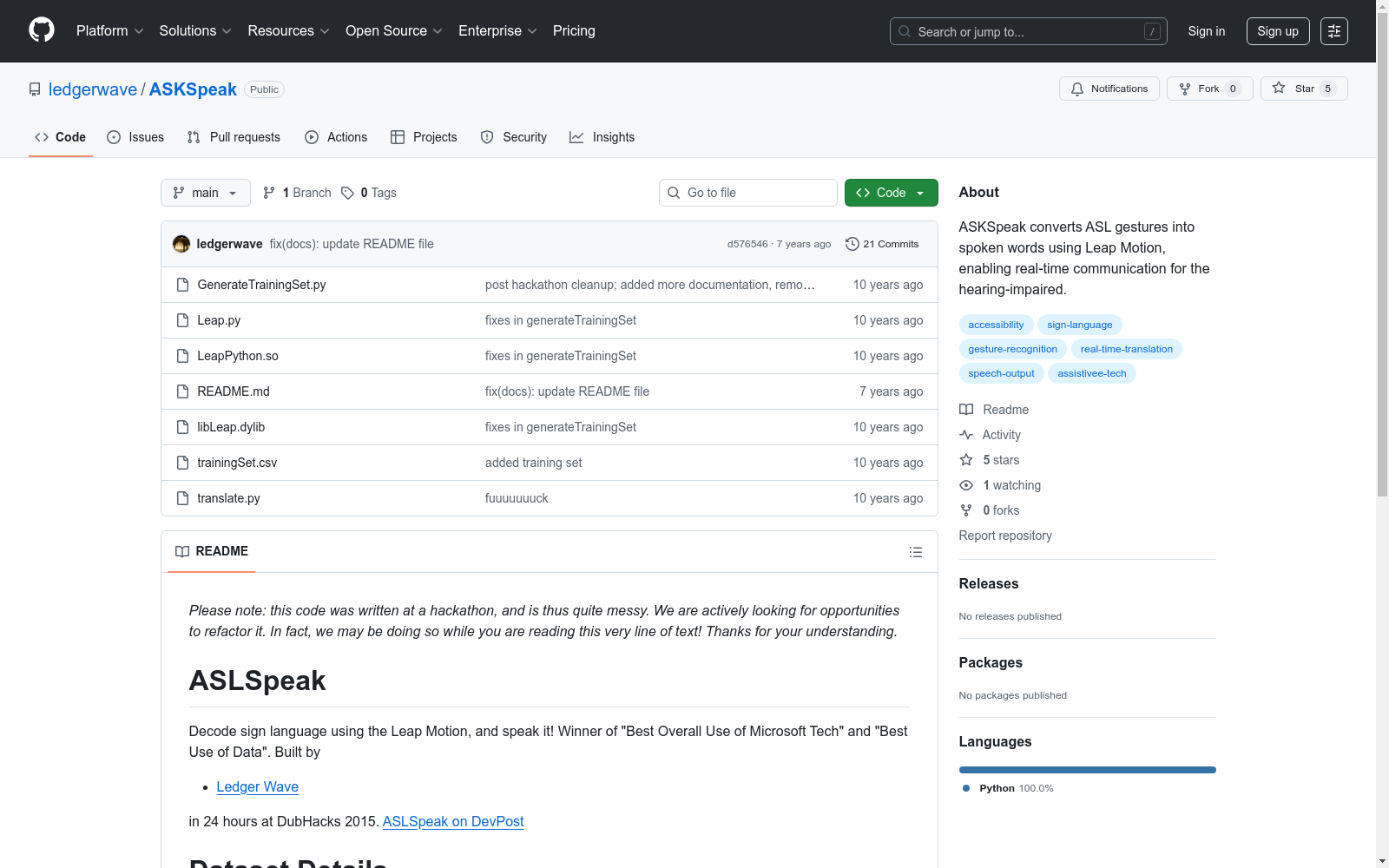Expand the Open Source menu

(394, 31)
